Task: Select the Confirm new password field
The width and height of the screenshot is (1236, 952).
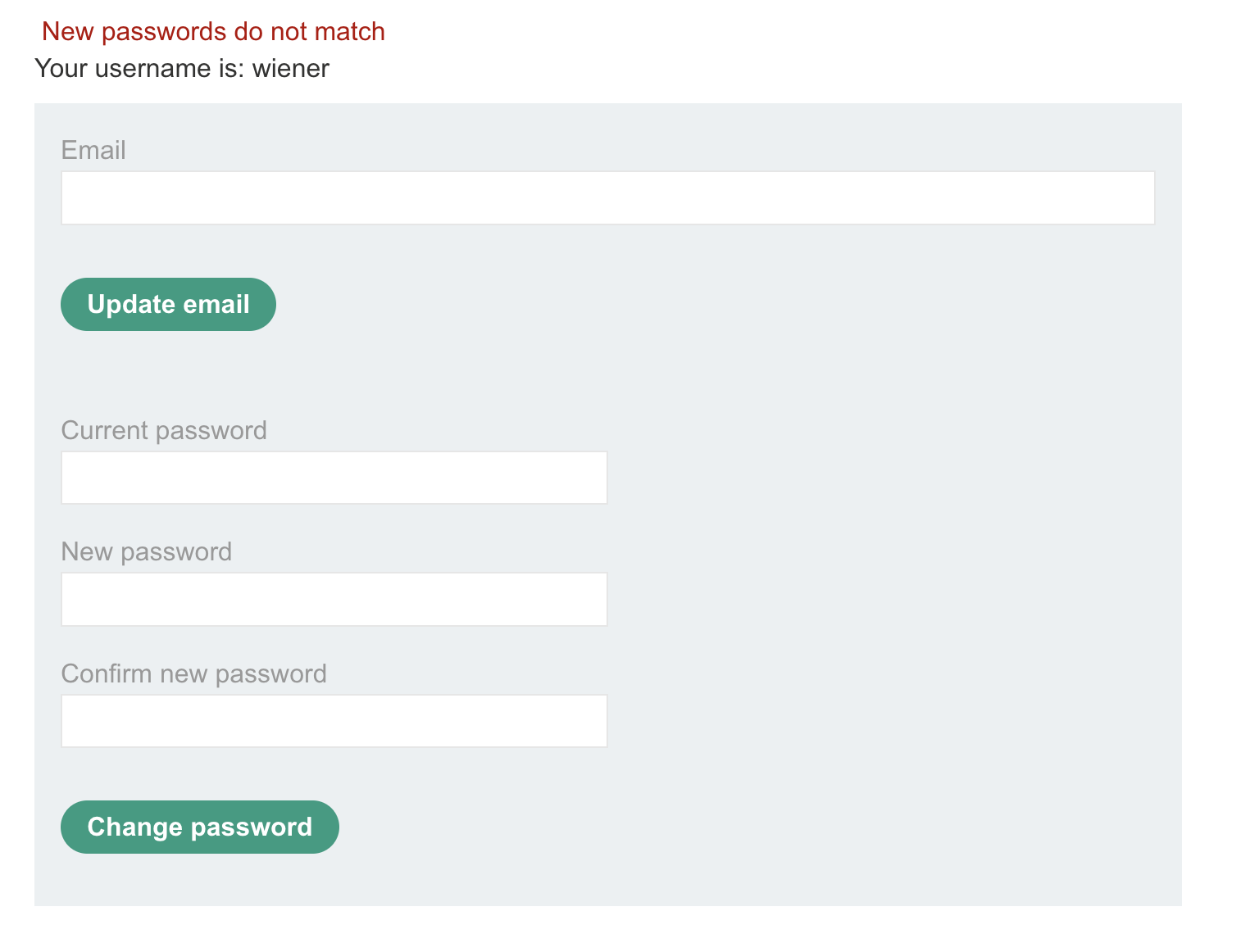Action: click(334, 721)
